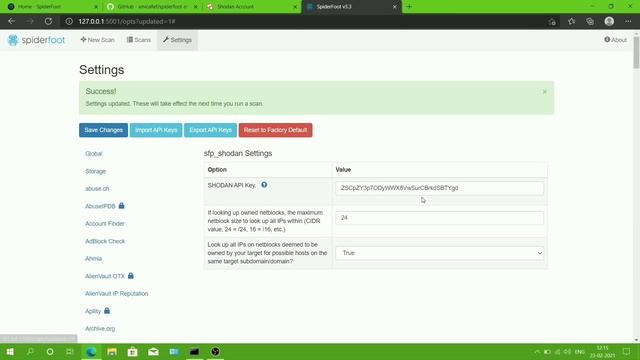640x360 pixels.
Task: Switch to GitHub spiderfoot browser tab
Action: pyautogui.click(x=152, y=7)
